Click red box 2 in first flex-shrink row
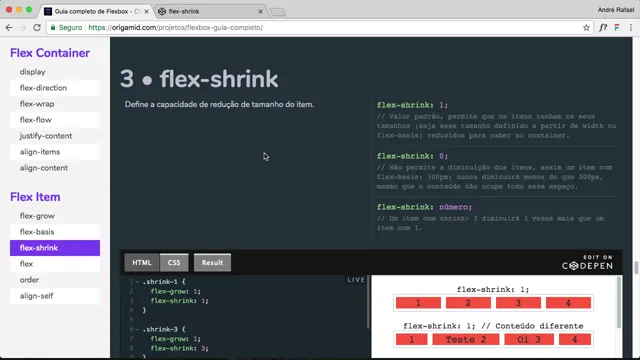This screenshot has height=360, width=640. point(468,303)
